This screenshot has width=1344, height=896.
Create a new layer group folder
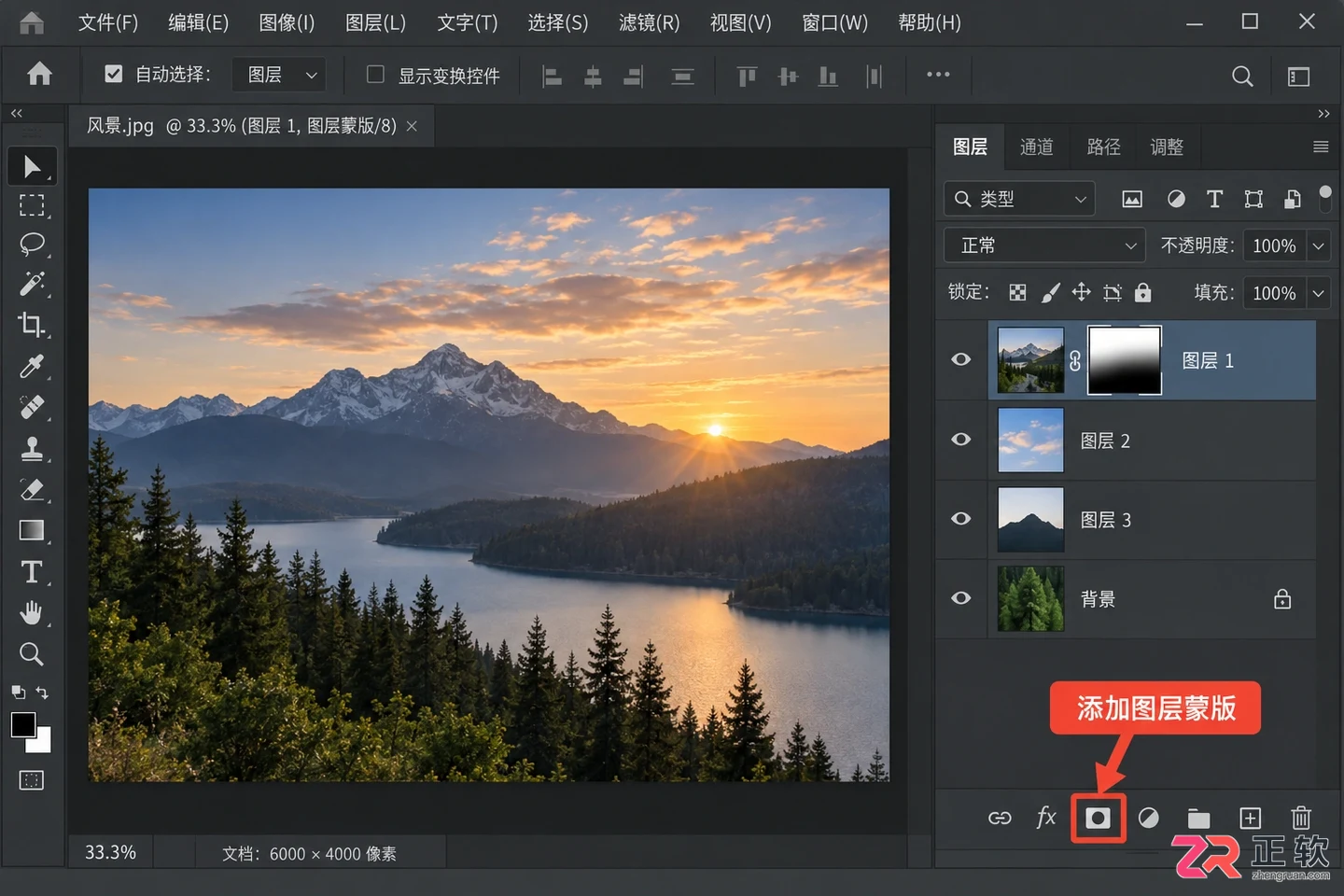coord(1198,819)
